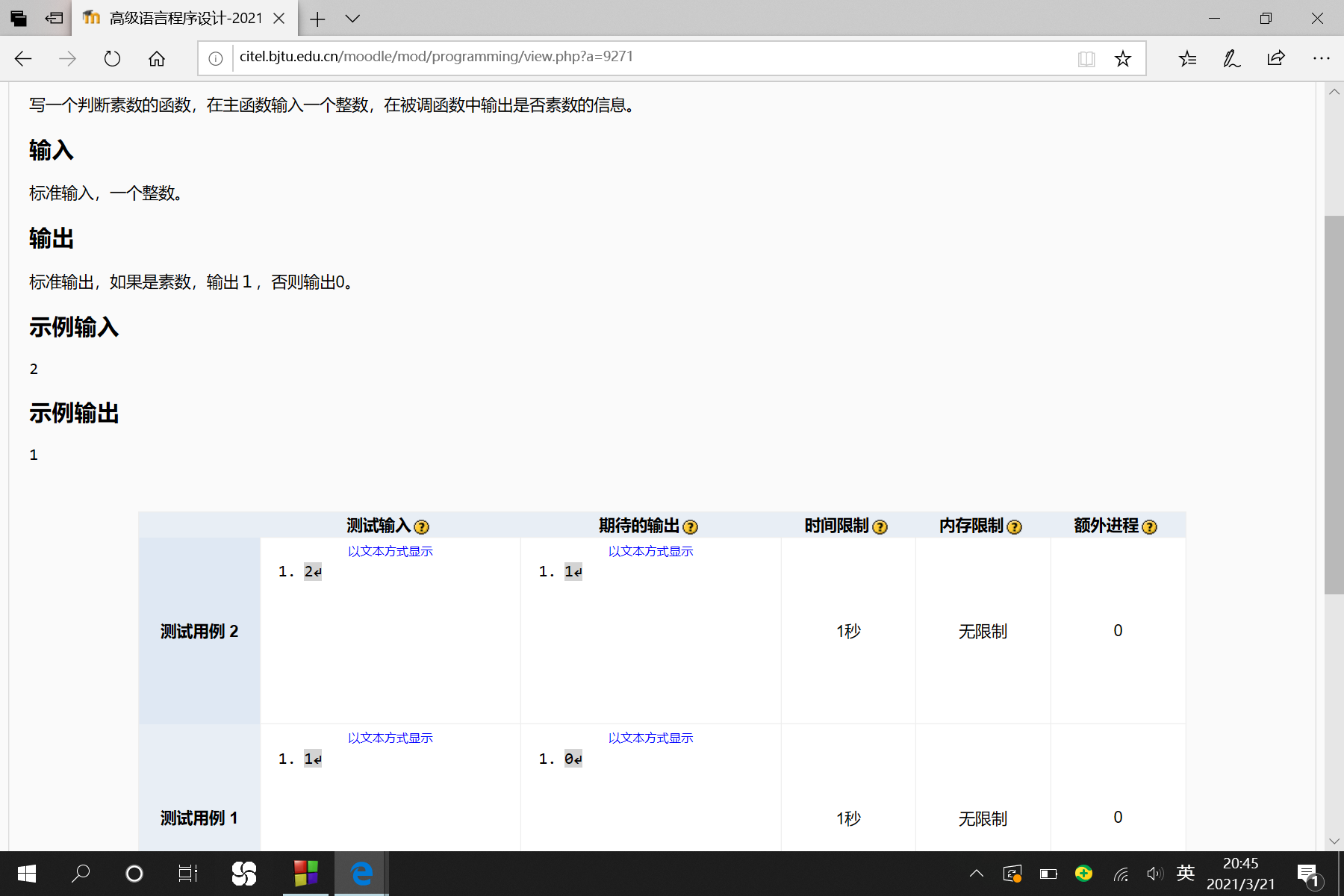Open the battery status icon

point(1048,874)
